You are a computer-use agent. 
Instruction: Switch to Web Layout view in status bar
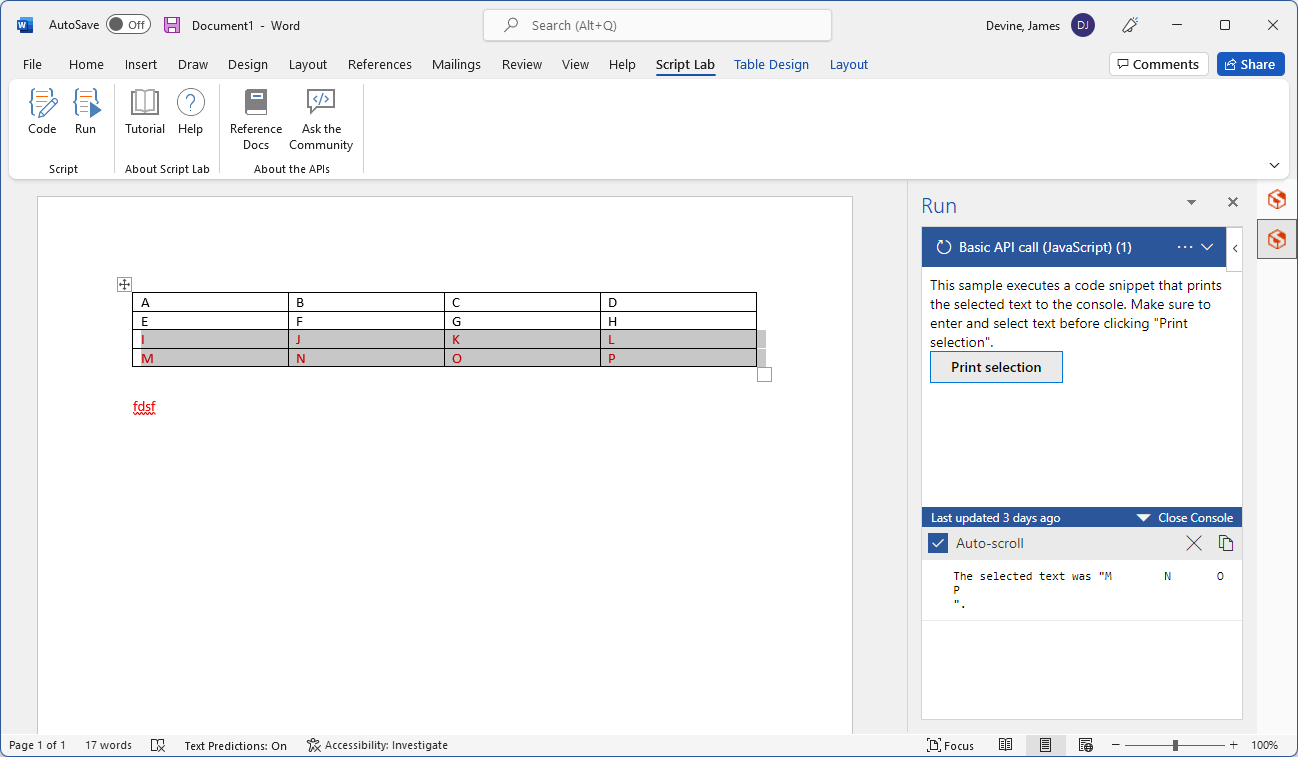(1086, 744)
